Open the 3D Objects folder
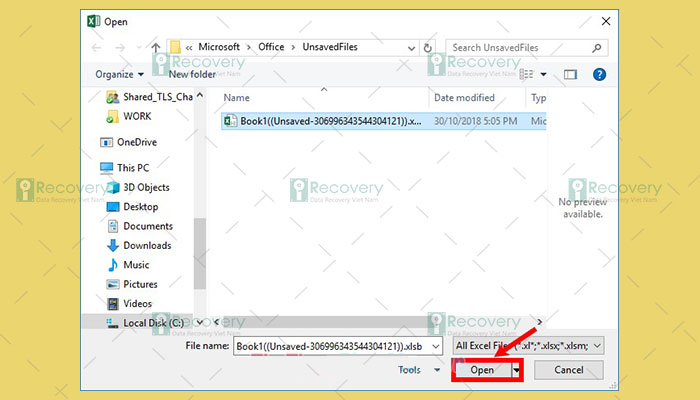700x400 pixels. [138, 188]
